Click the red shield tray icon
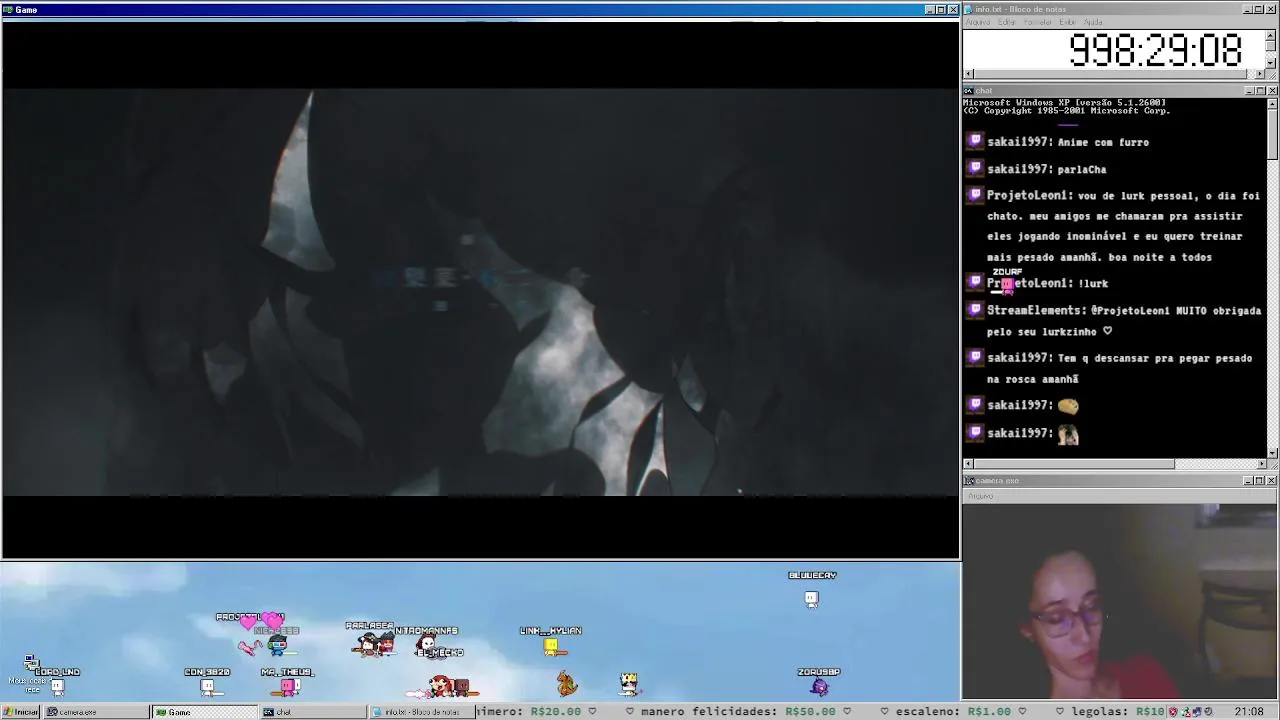The width and height of the screenshot is (1280, 720). pyautogui.click(x=1173, y=712)
